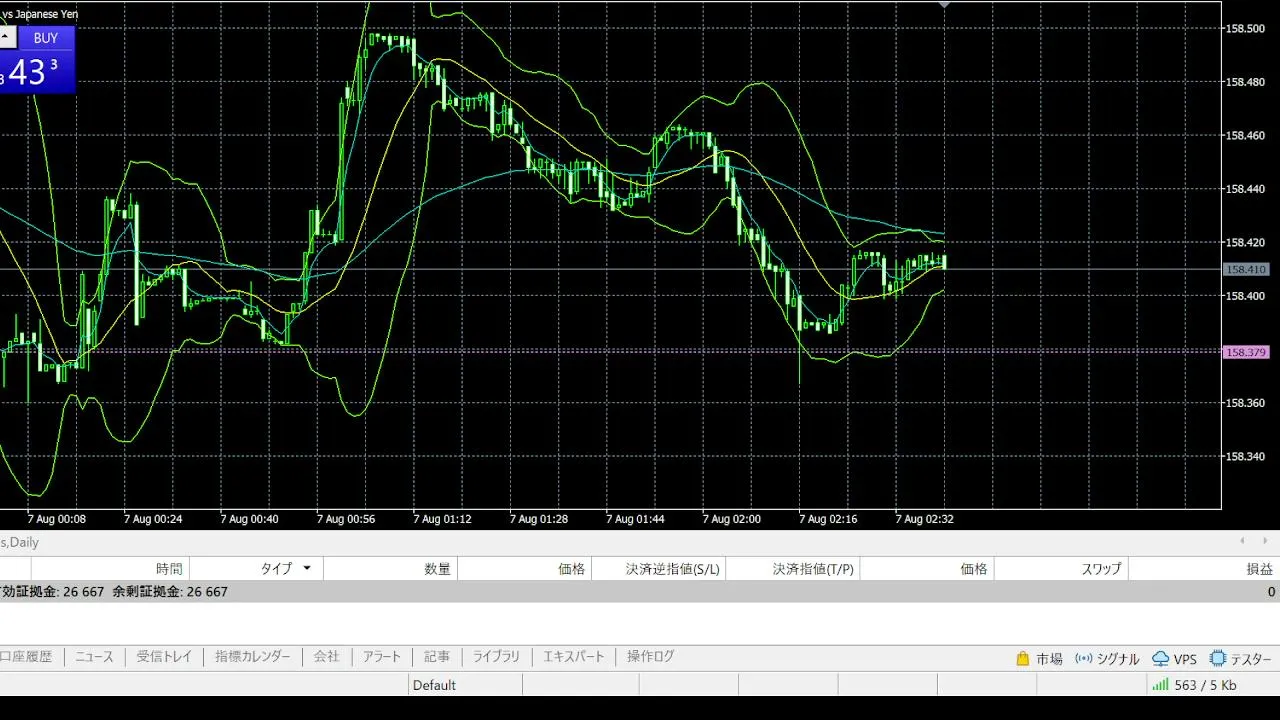The height and width of the screenshot is (720, 1280).
Task: Switch to the 記事 tab
Action: (x=437, y=656)
